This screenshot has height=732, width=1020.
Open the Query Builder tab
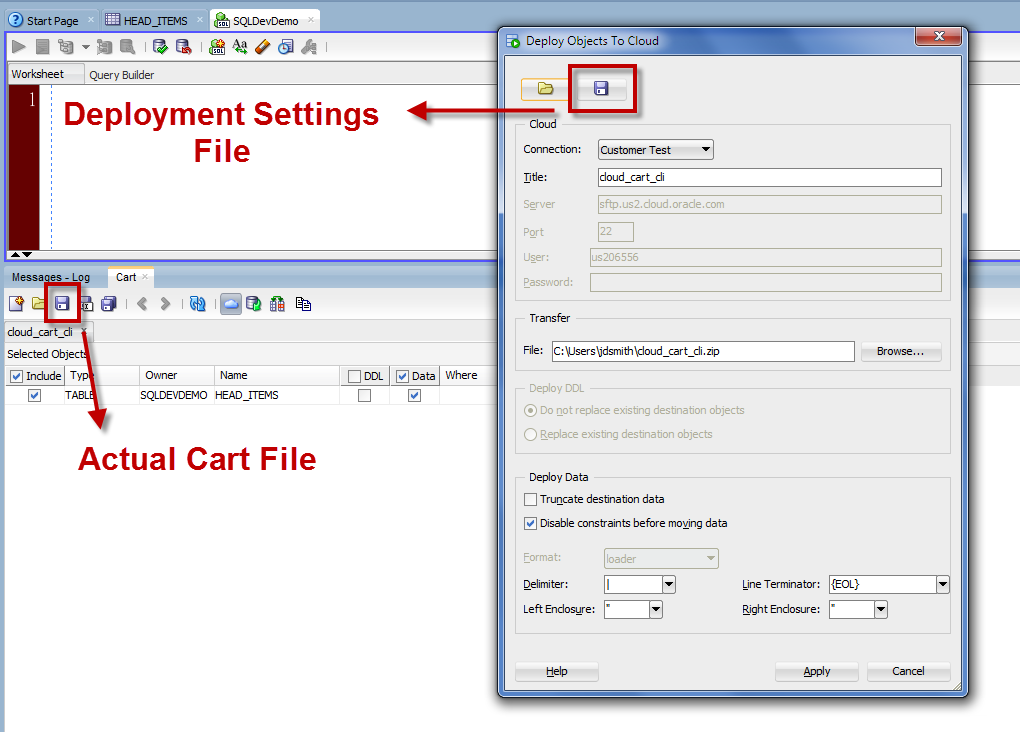(122, 75)
